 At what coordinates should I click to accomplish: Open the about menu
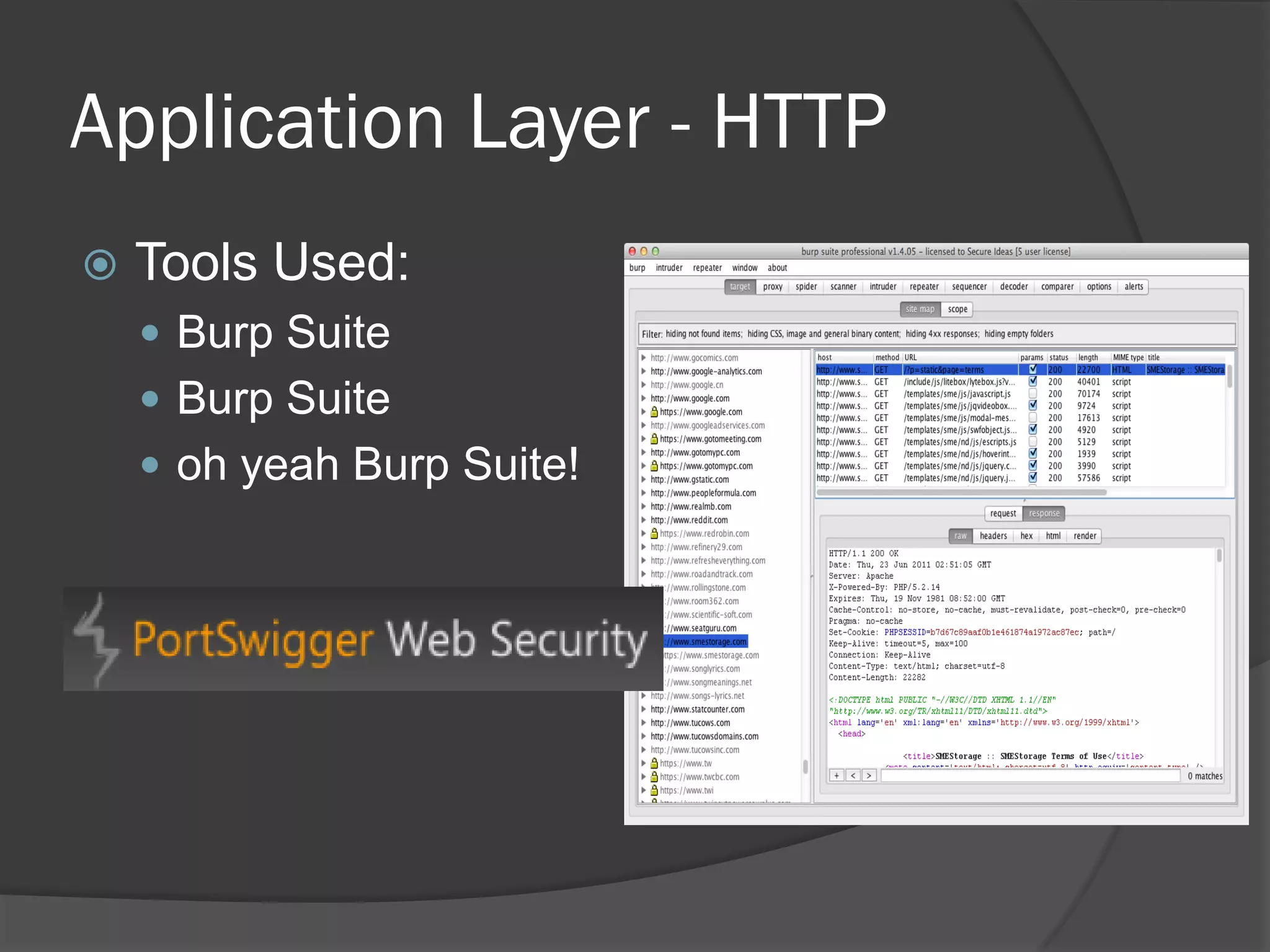[x=777, y=268]
